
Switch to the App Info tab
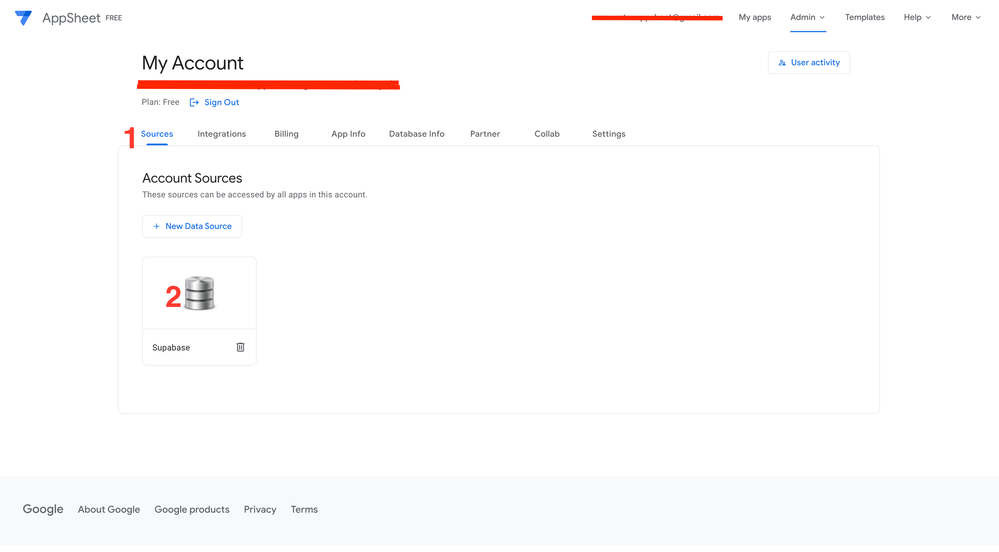tap(348, 134)
